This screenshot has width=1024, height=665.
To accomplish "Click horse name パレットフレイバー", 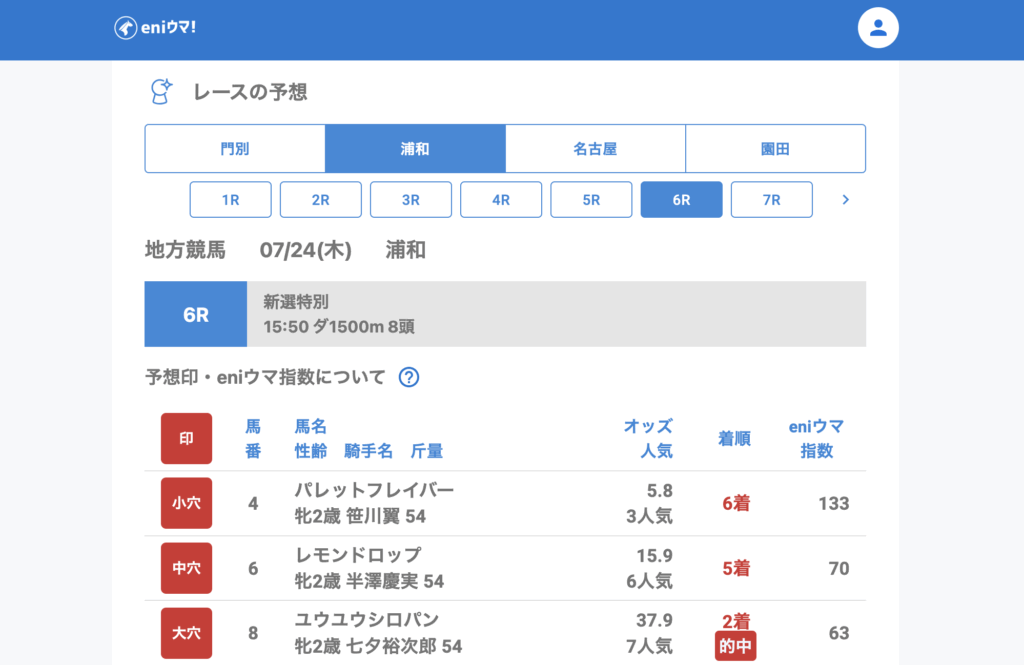I will (x=374, y=490).
